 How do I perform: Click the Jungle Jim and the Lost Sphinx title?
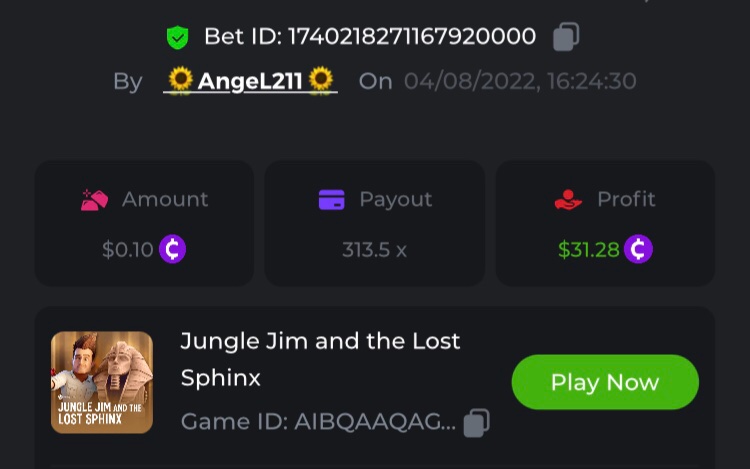coord(320,359)
